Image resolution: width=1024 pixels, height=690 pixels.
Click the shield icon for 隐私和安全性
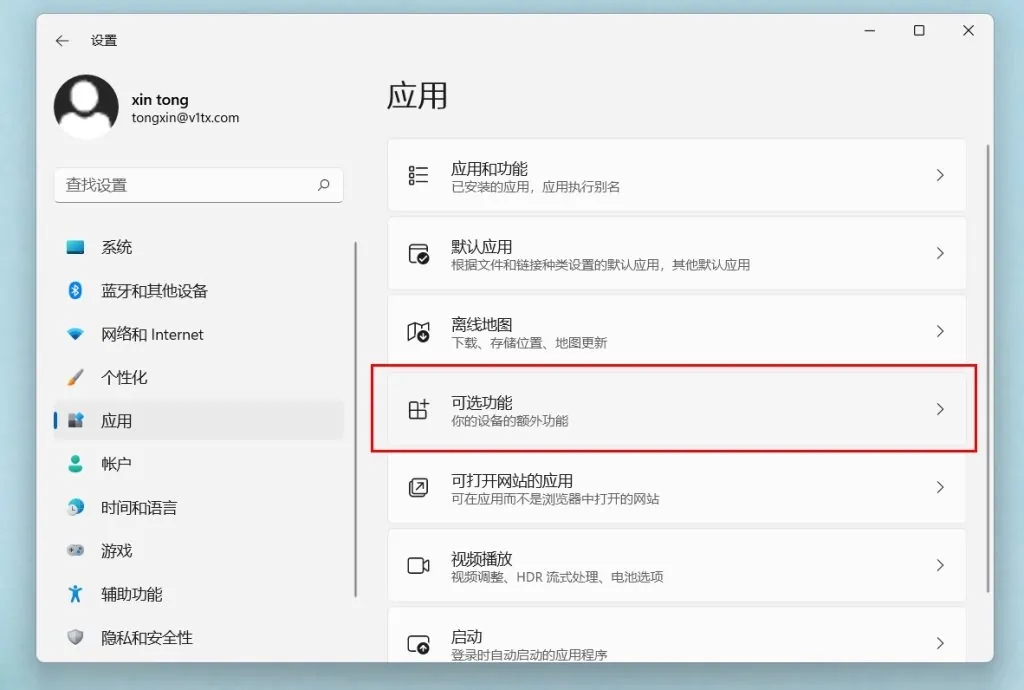[75, 638]
